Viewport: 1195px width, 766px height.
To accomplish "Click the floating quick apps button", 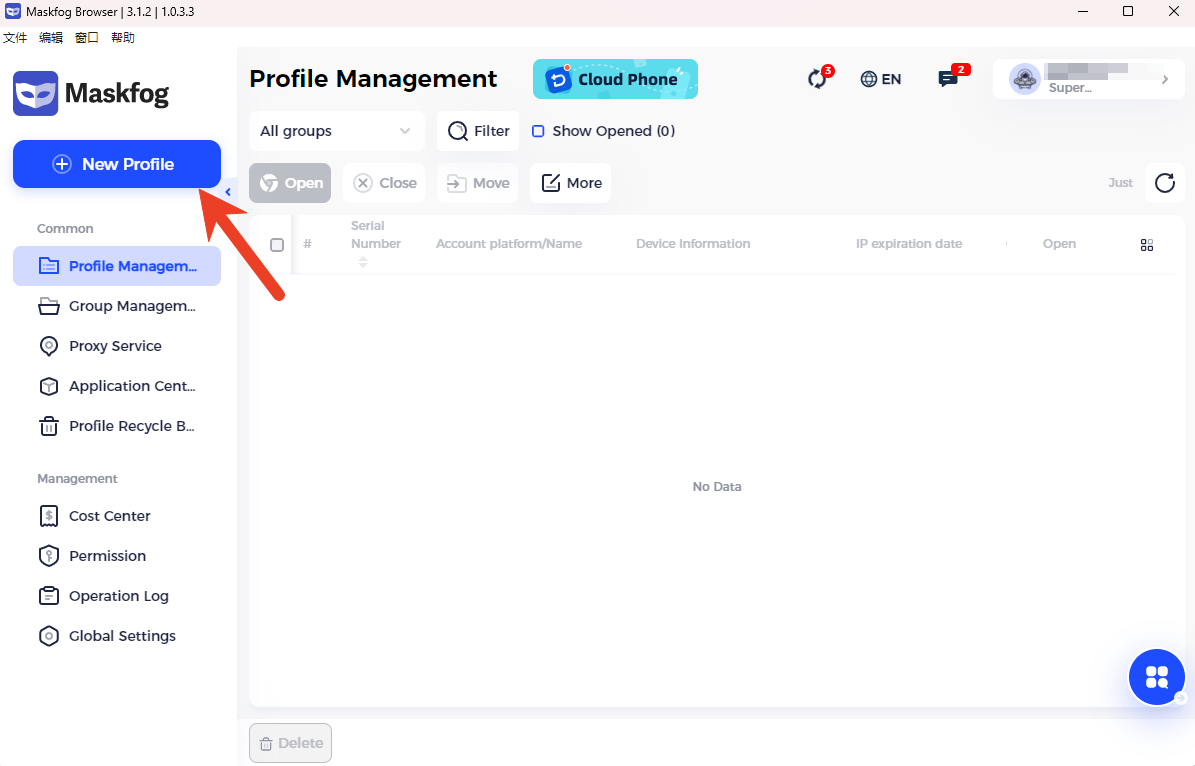I will [x=1157, y=677].
